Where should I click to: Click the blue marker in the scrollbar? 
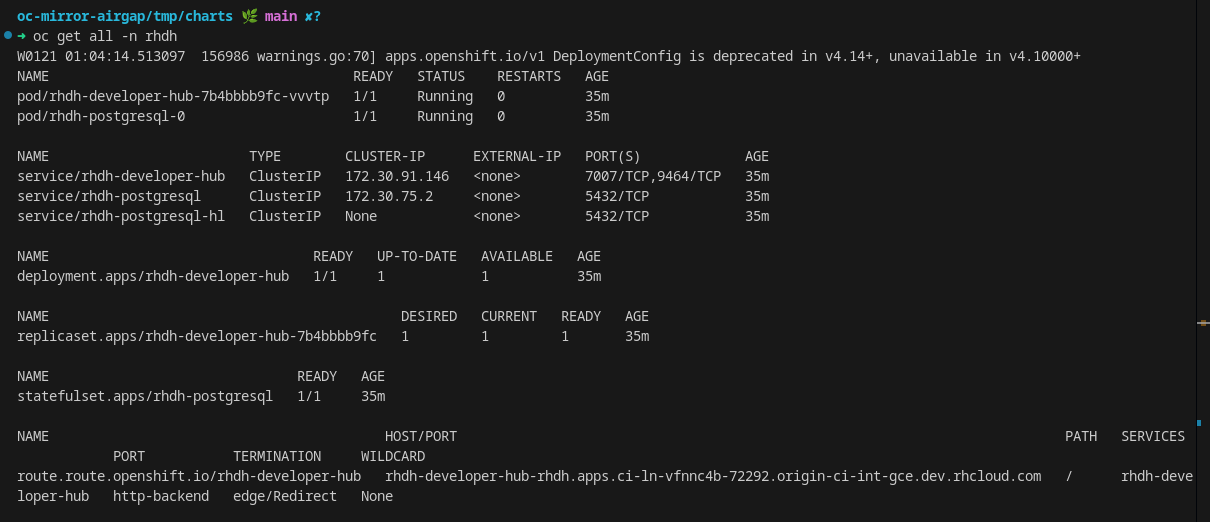pyautogui.click(x=1199, y=422)
